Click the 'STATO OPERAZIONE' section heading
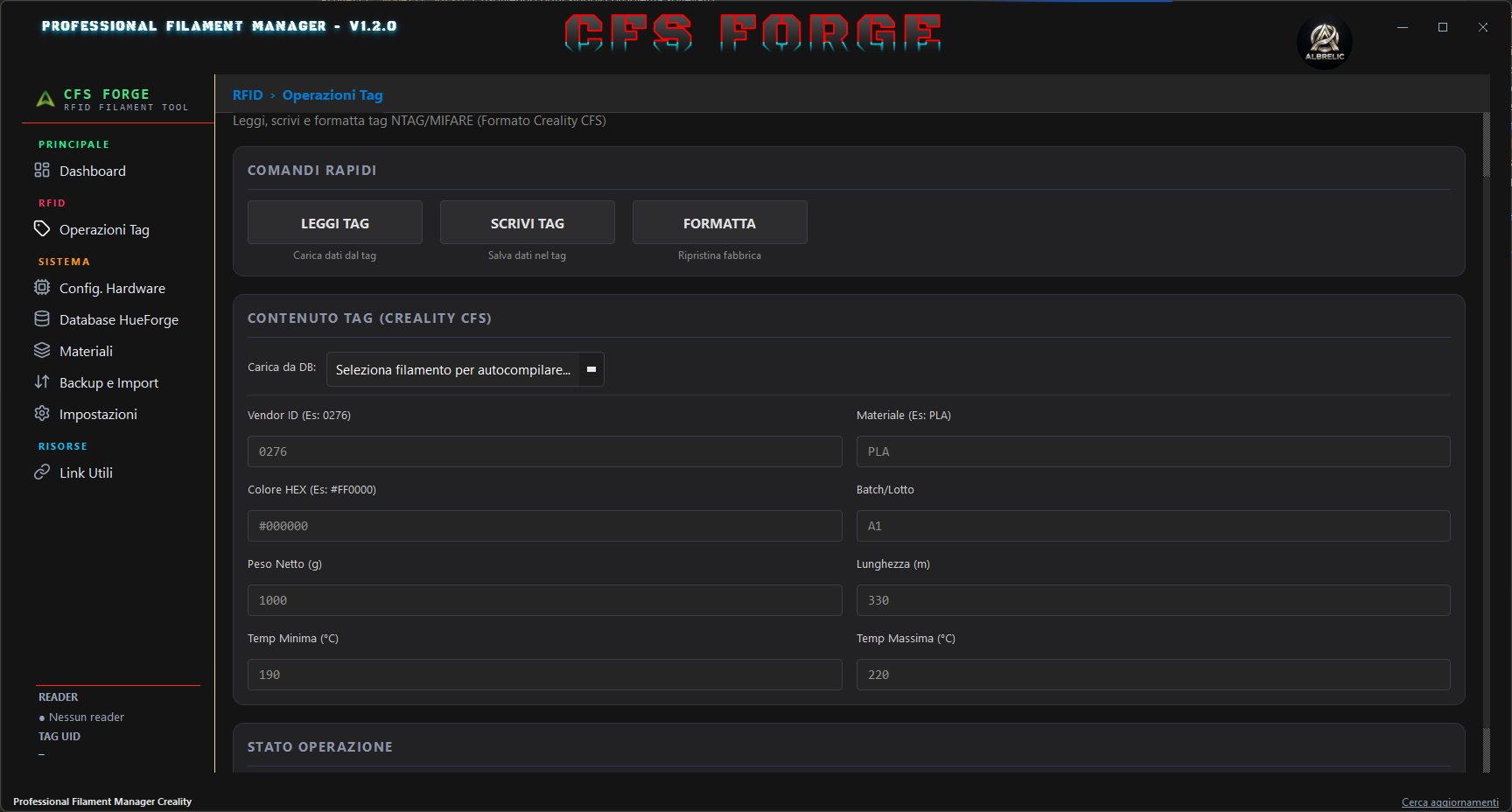This screenshot has height=812, width=1512. point(320,747)
